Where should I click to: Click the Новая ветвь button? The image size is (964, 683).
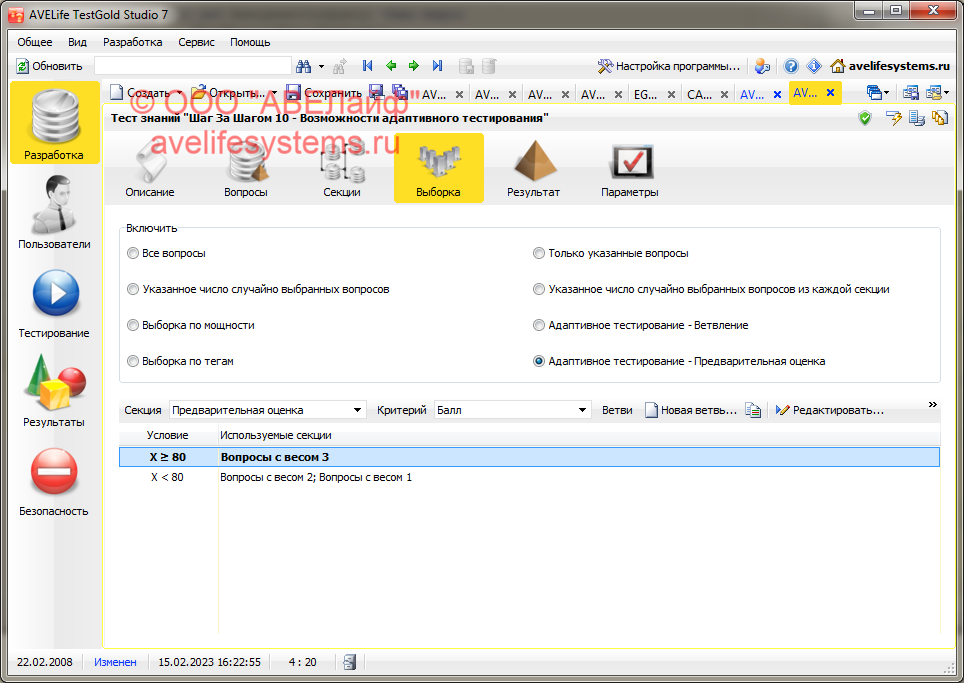point(690,411)
